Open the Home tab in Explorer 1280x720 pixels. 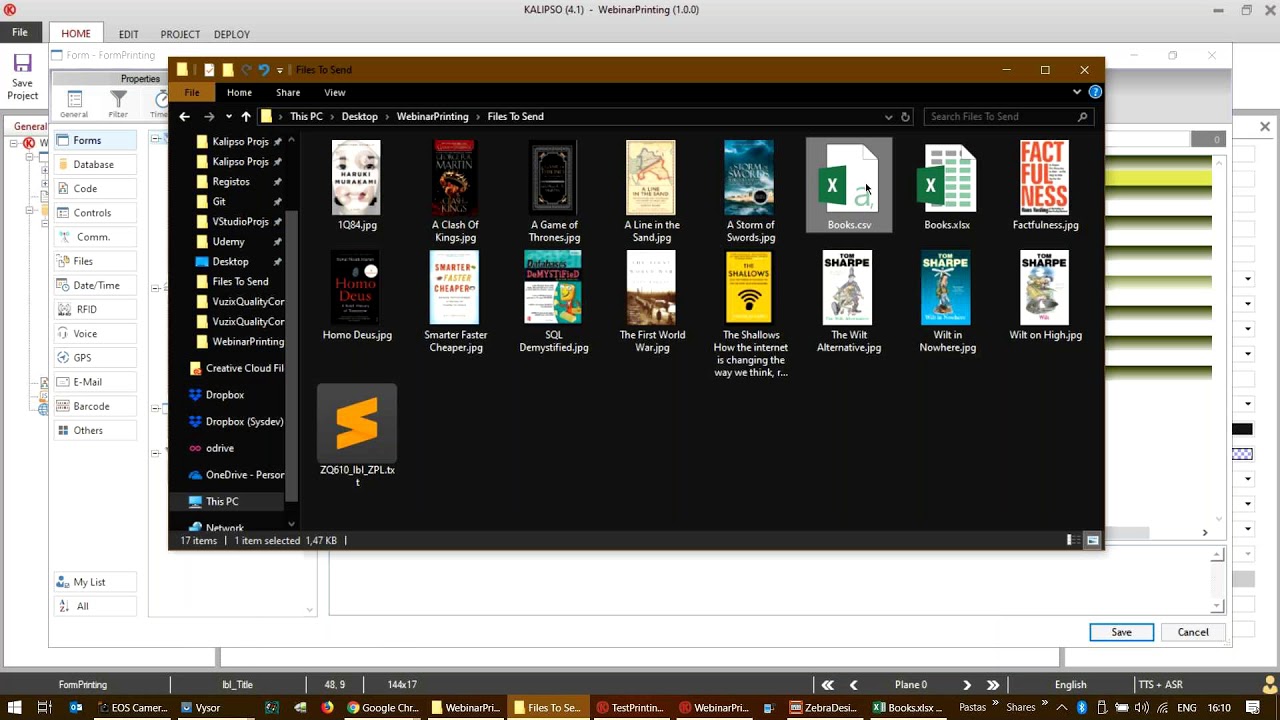[x=239, y=93]
